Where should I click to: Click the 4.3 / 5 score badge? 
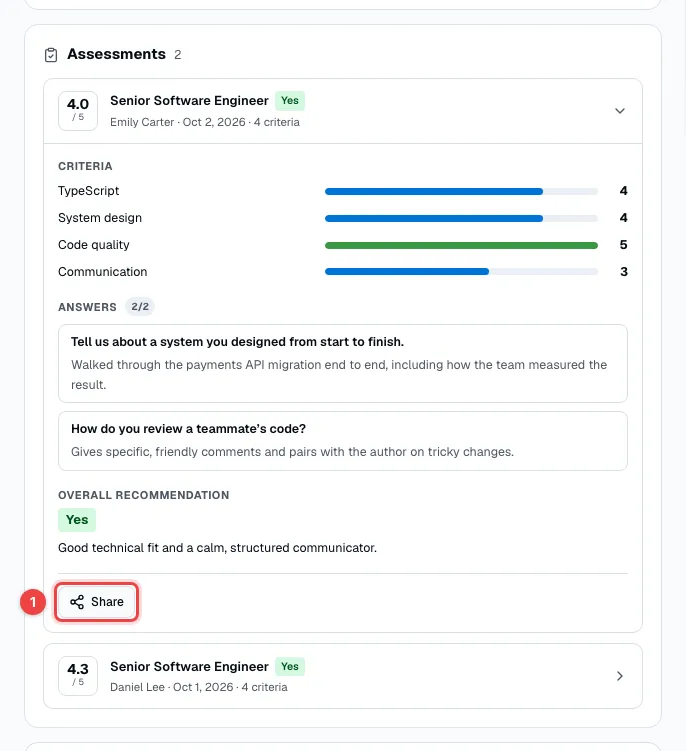point(78,676)
